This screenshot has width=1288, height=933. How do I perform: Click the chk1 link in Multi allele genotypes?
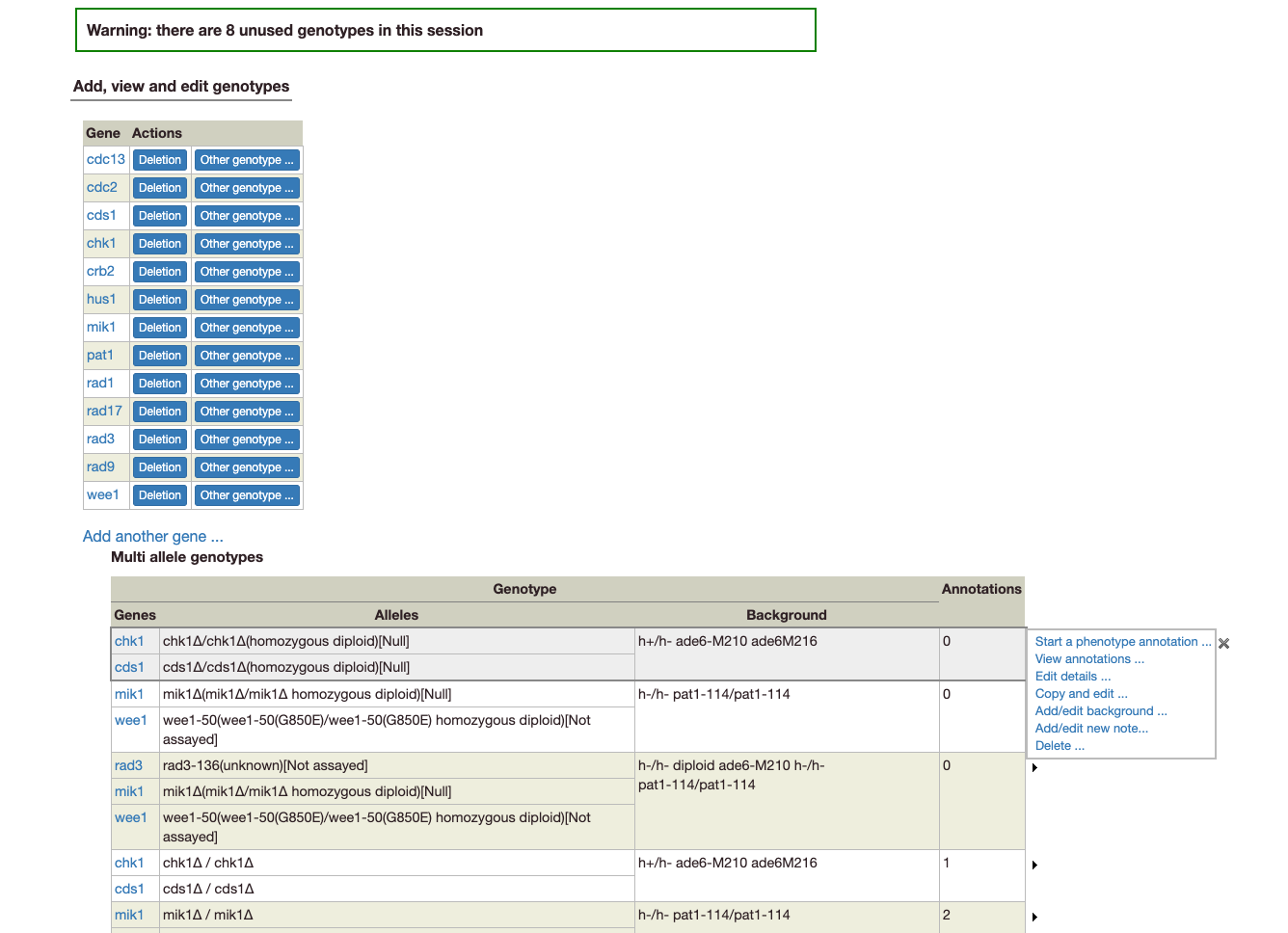(129, 640)
